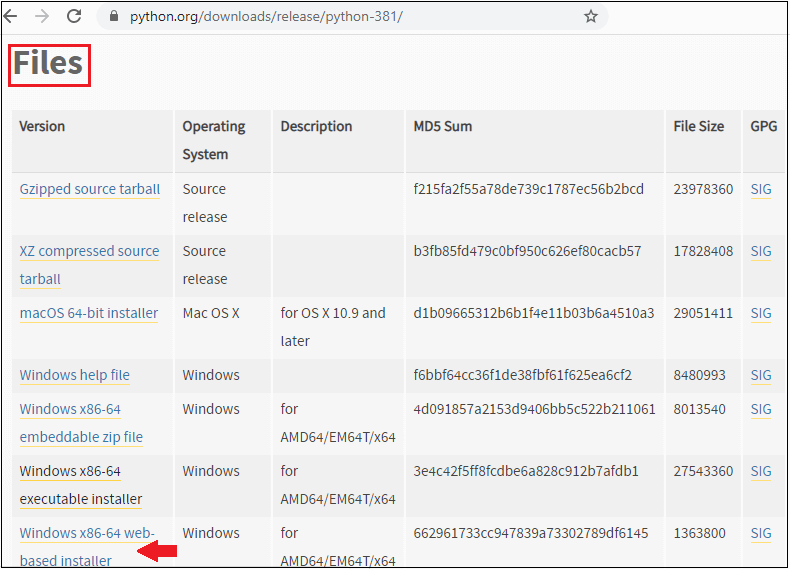
Task: Click the browser forward arrow
Action: tap(42, 17)
